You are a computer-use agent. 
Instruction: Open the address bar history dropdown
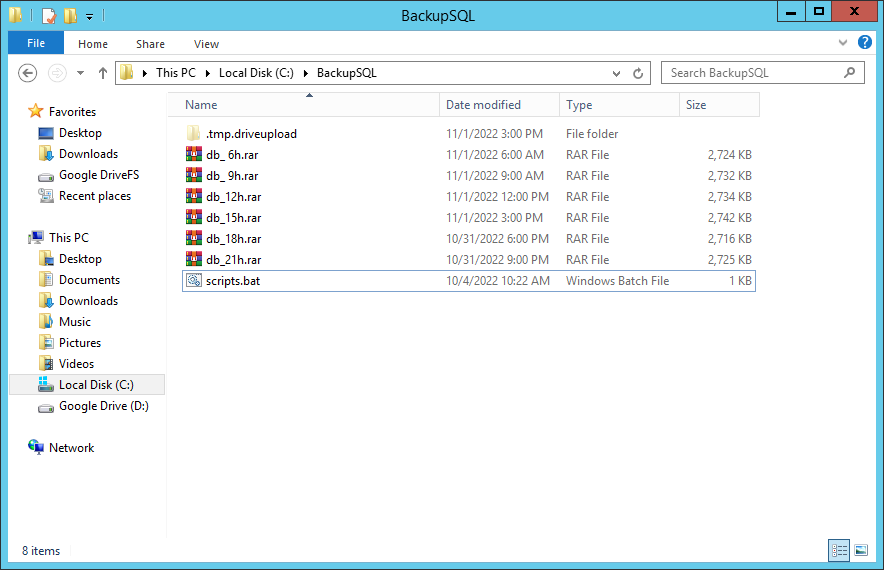point(617,73)
